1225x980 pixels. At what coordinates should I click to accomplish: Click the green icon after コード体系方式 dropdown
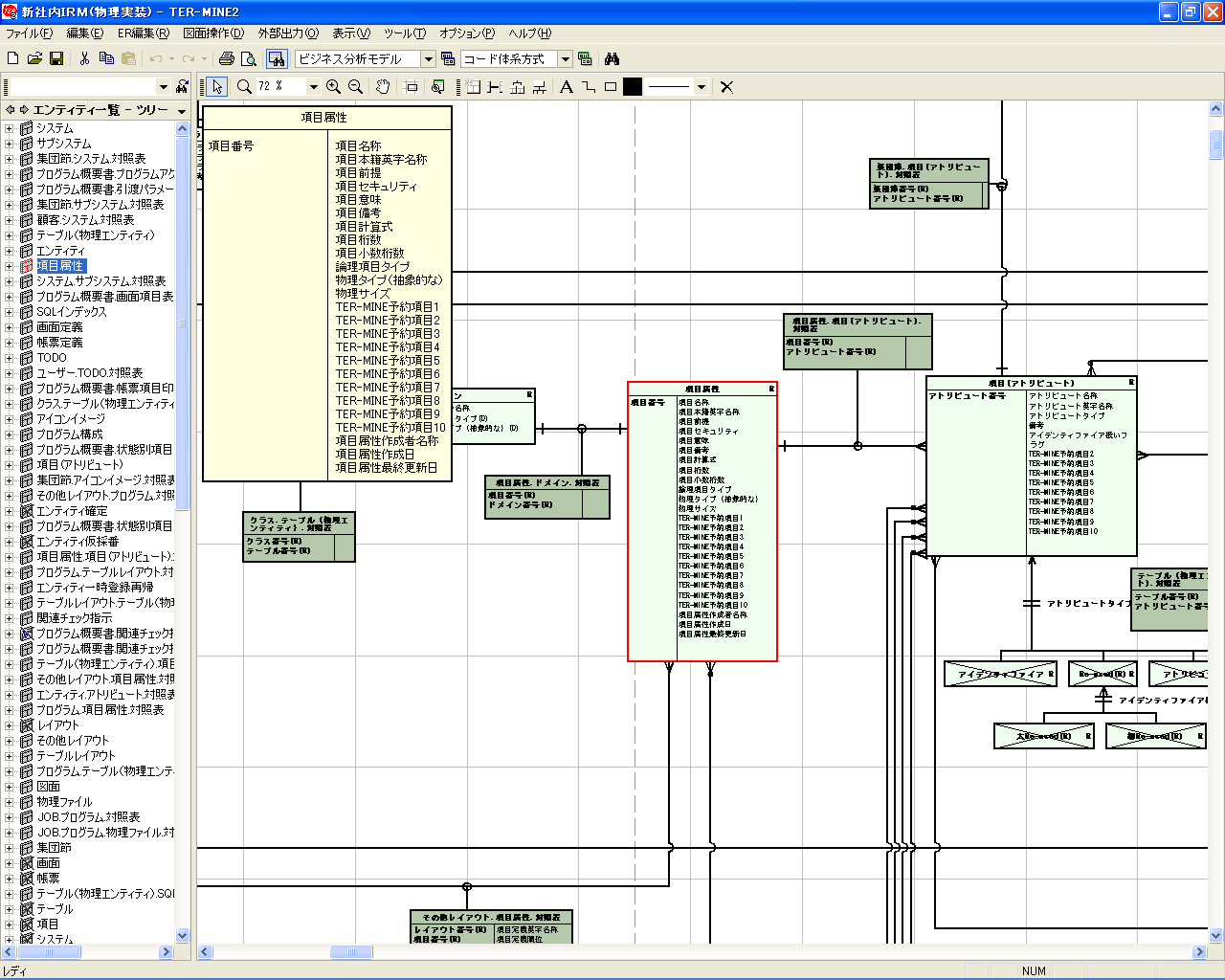tap(585, 58)
